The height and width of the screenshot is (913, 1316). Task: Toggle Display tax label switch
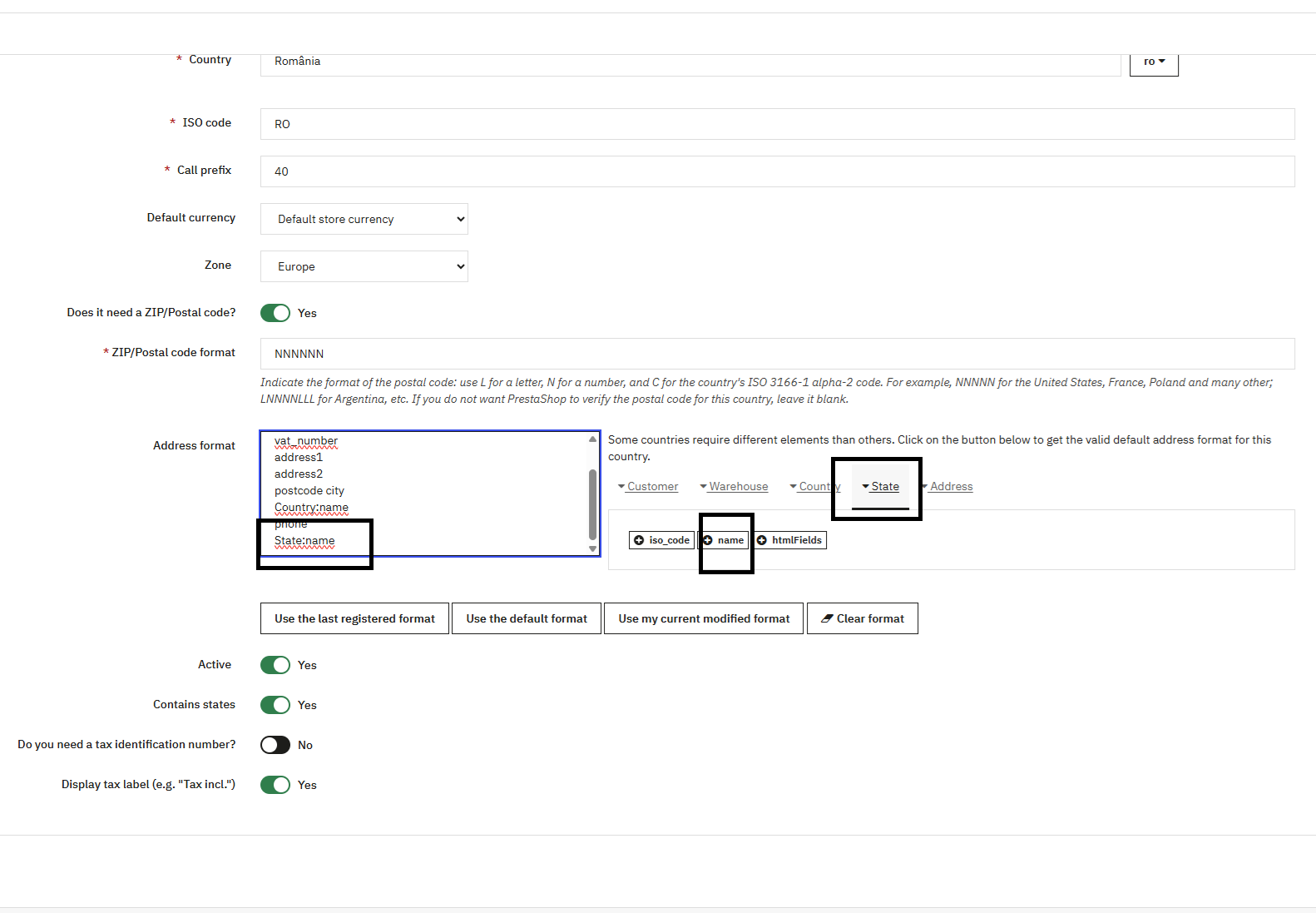275,785
